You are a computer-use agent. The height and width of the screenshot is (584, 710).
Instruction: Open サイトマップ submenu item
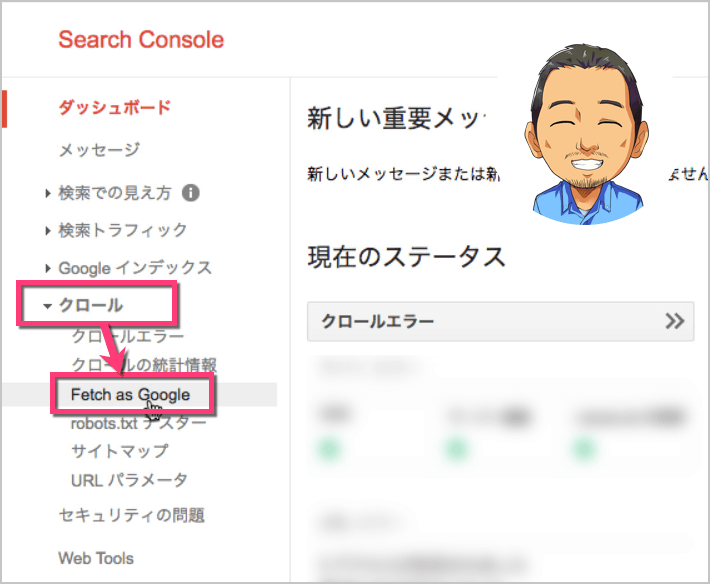tap(120, 451)
